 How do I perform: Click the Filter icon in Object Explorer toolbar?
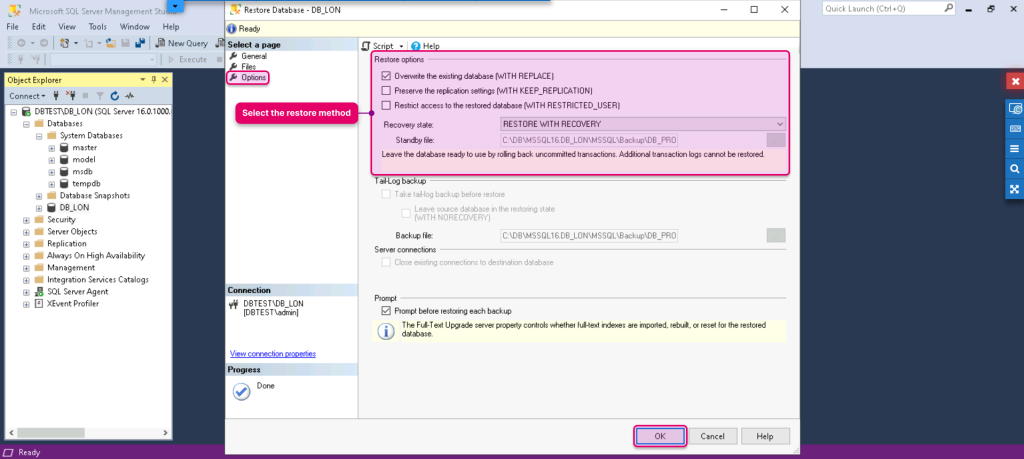pos(100,95)
